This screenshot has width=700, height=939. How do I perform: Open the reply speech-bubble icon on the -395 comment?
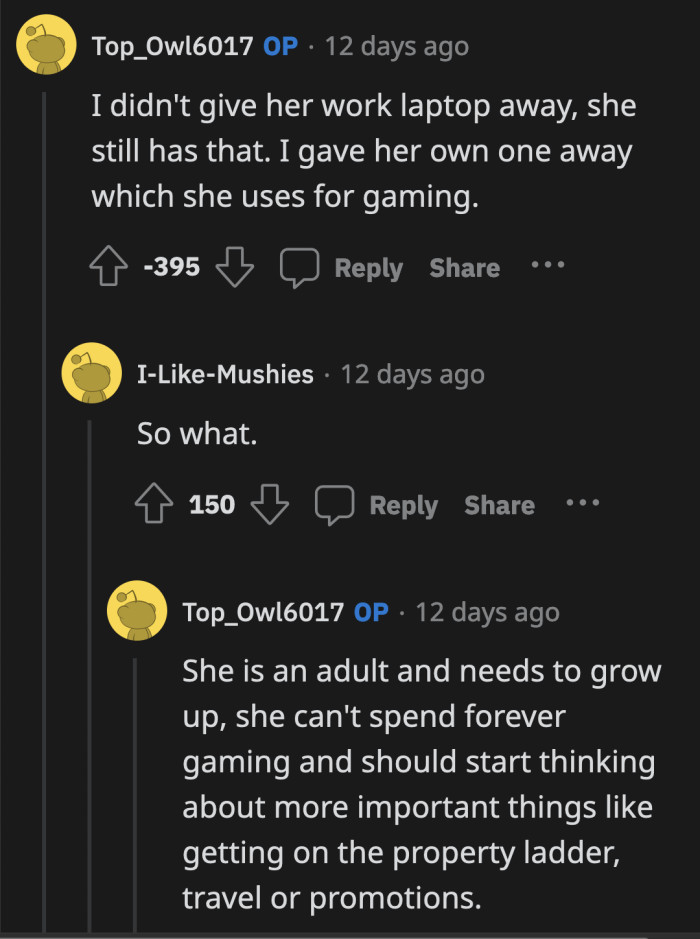click(301, 266)
